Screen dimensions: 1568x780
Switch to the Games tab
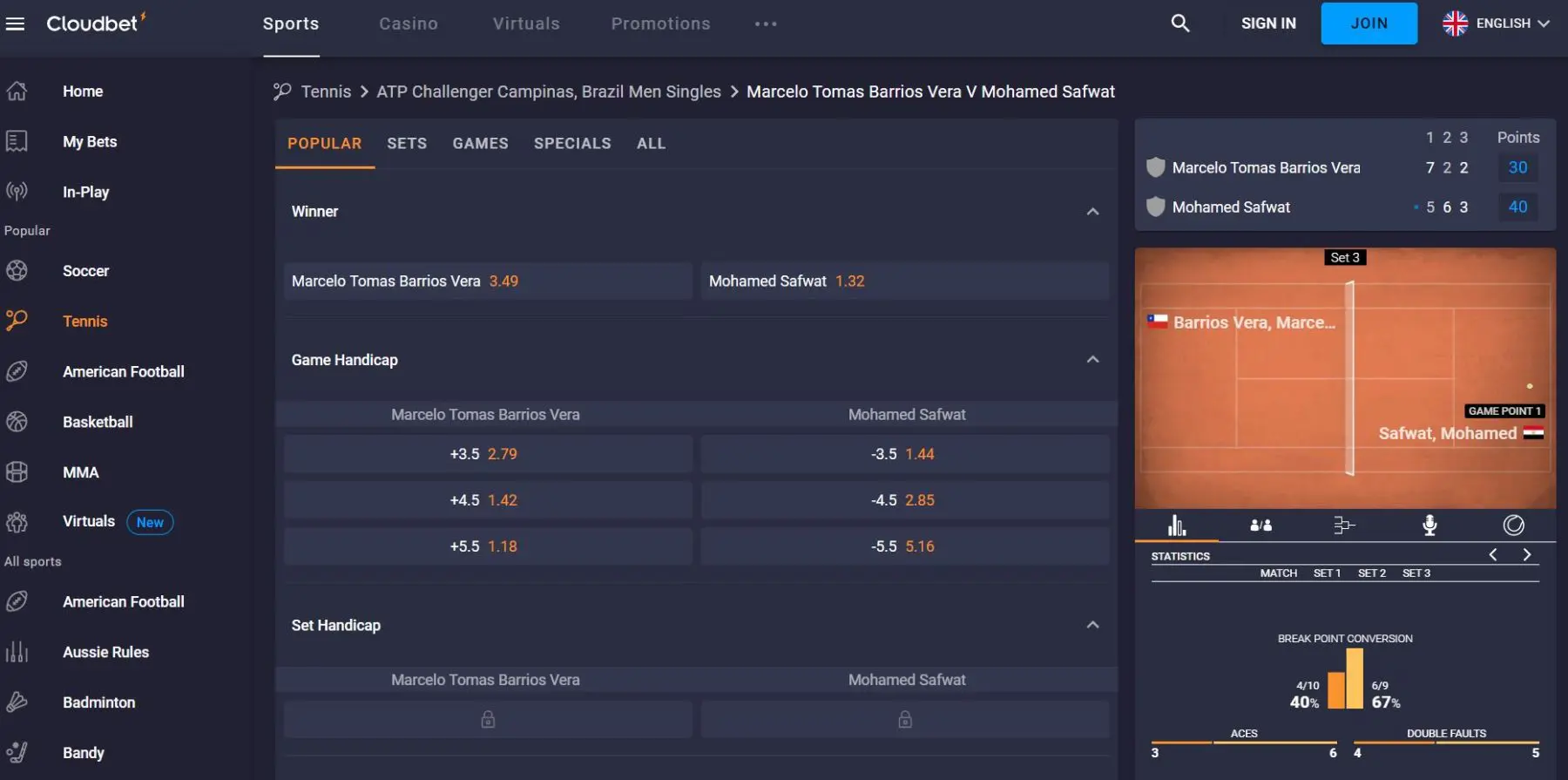480,143
